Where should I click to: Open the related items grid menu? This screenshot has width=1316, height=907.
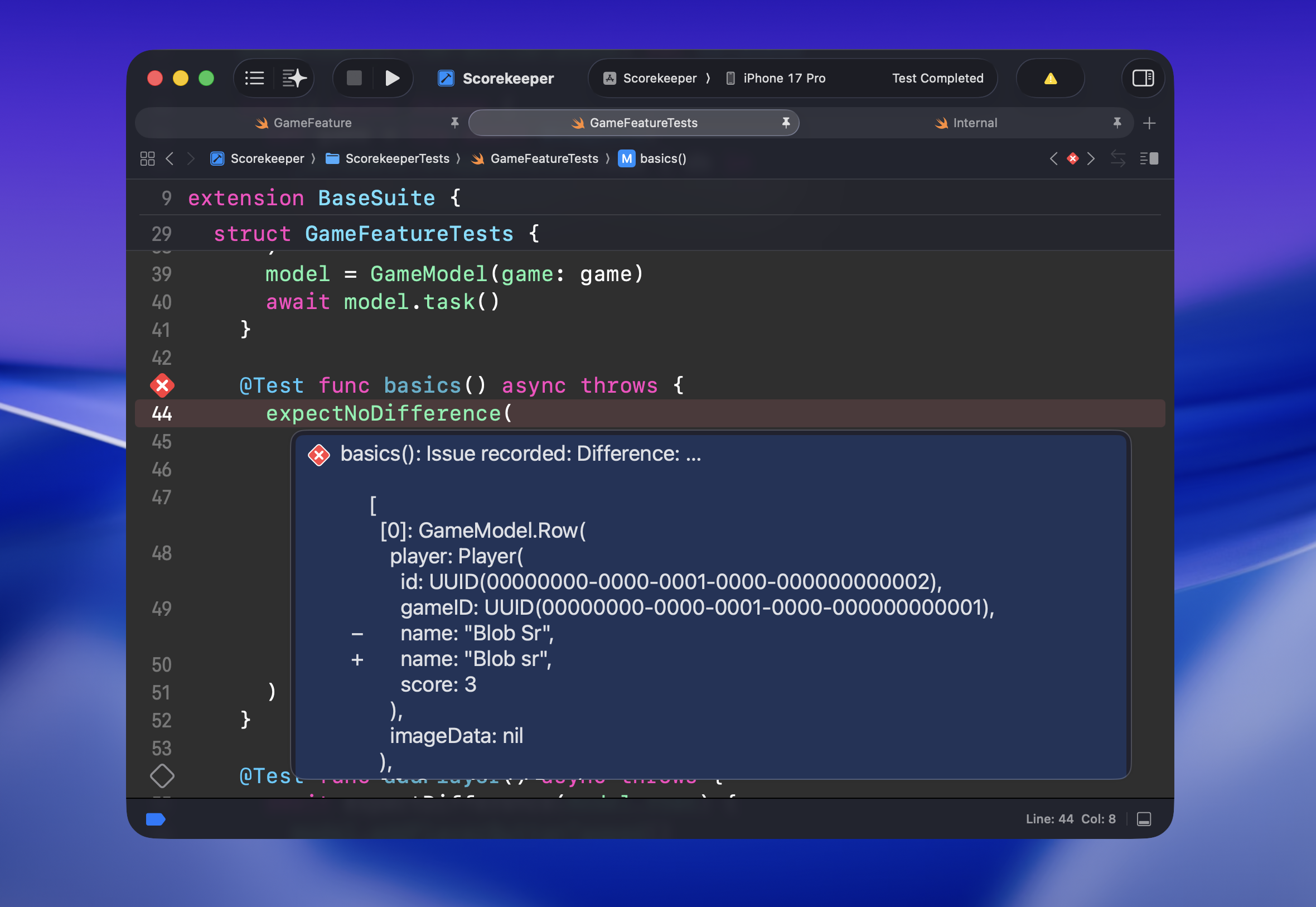147,158
